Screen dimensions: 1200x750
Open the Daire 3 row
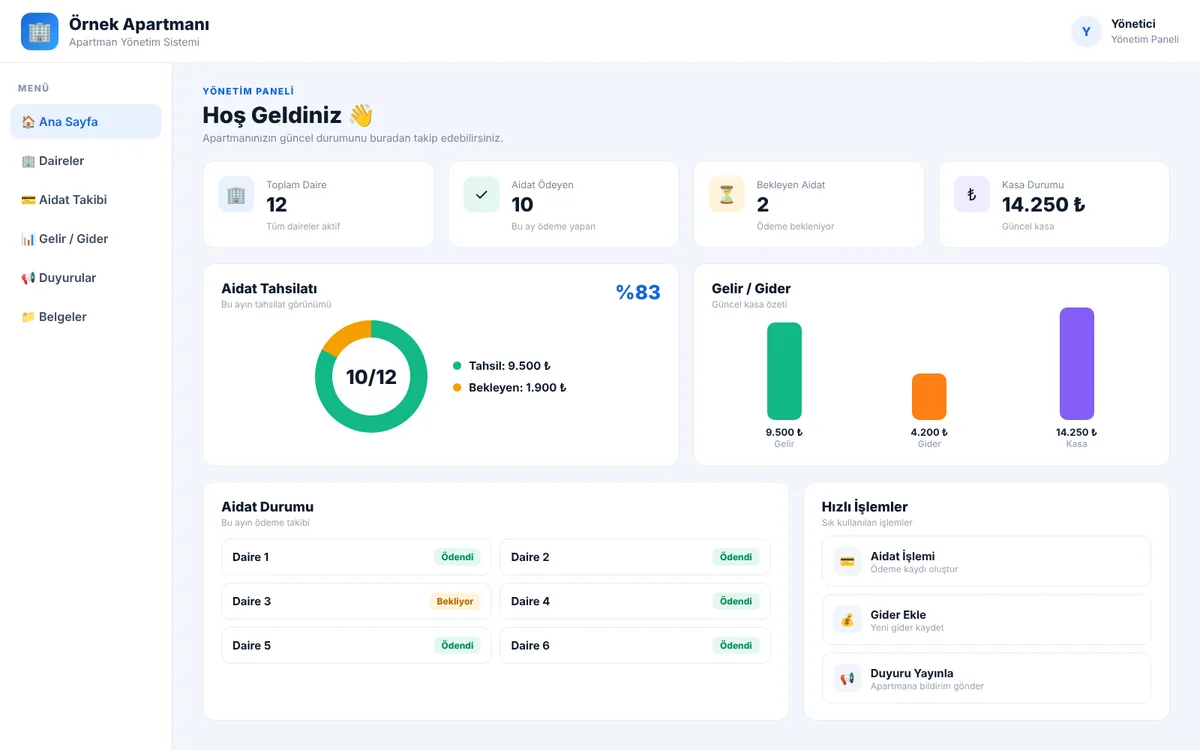click(356, 601)
